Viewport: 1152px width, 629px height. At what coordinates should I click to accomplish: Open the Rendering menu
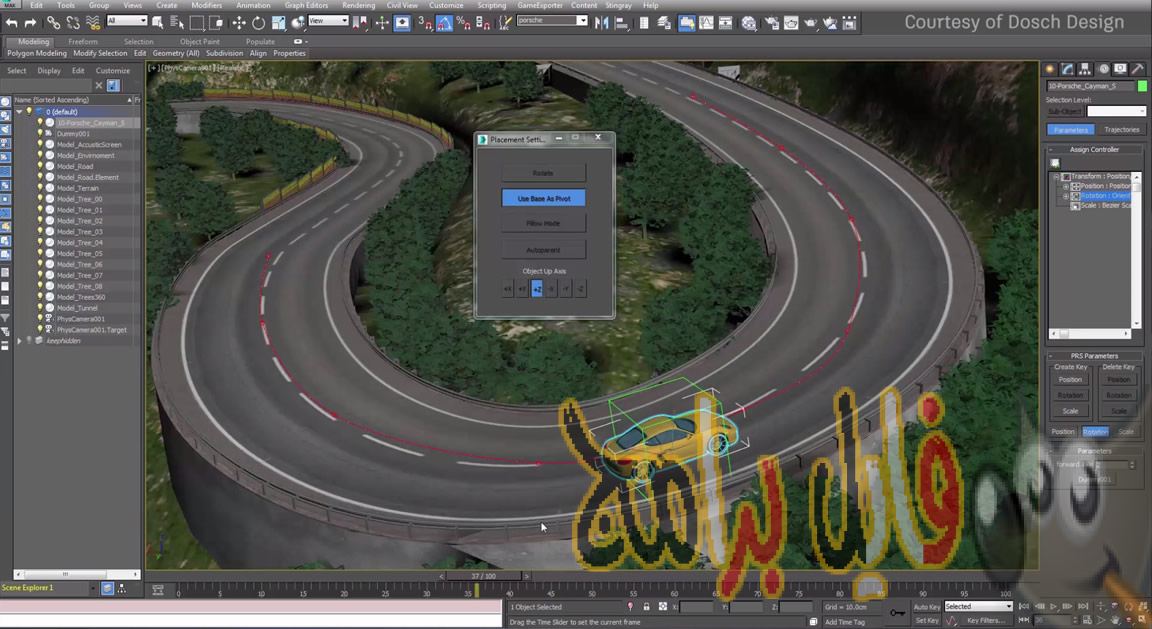(359, 5)
